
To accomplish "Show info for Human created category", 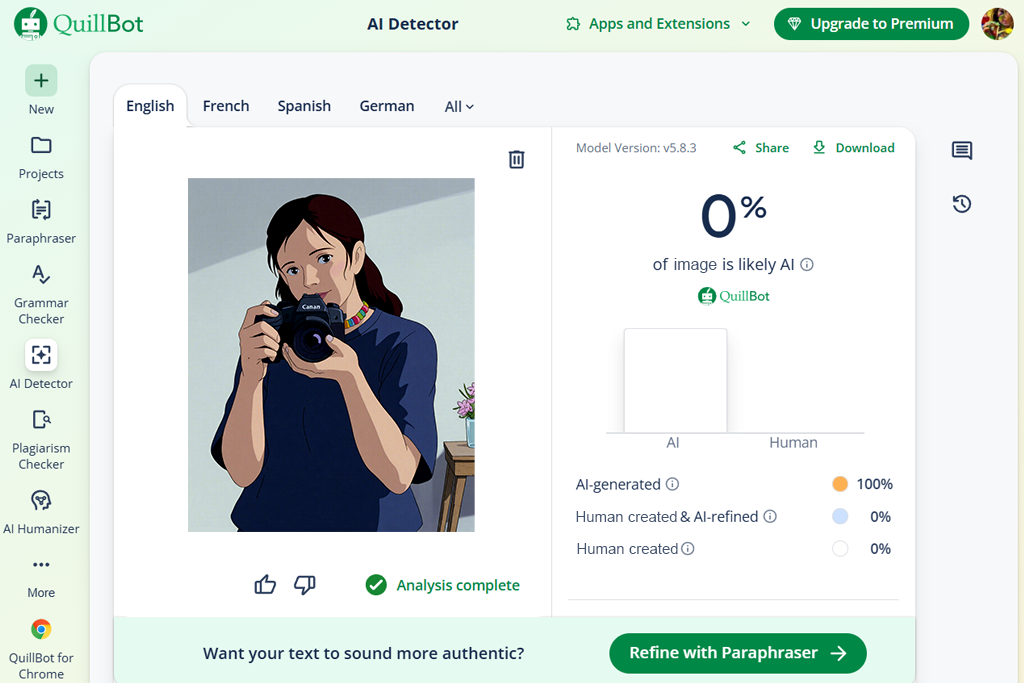I will [x=688, y=548].
